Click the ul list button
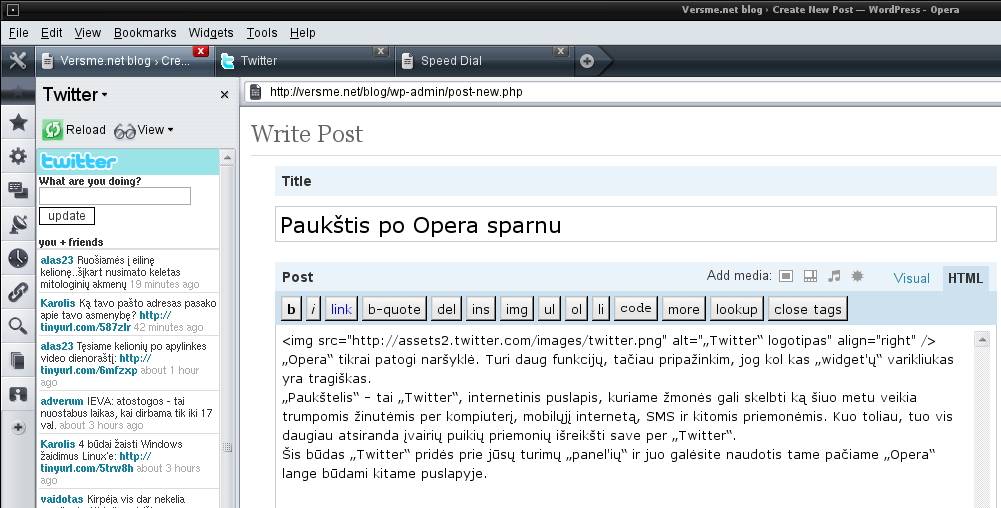The image size is (1001, 508). [549, 309]
